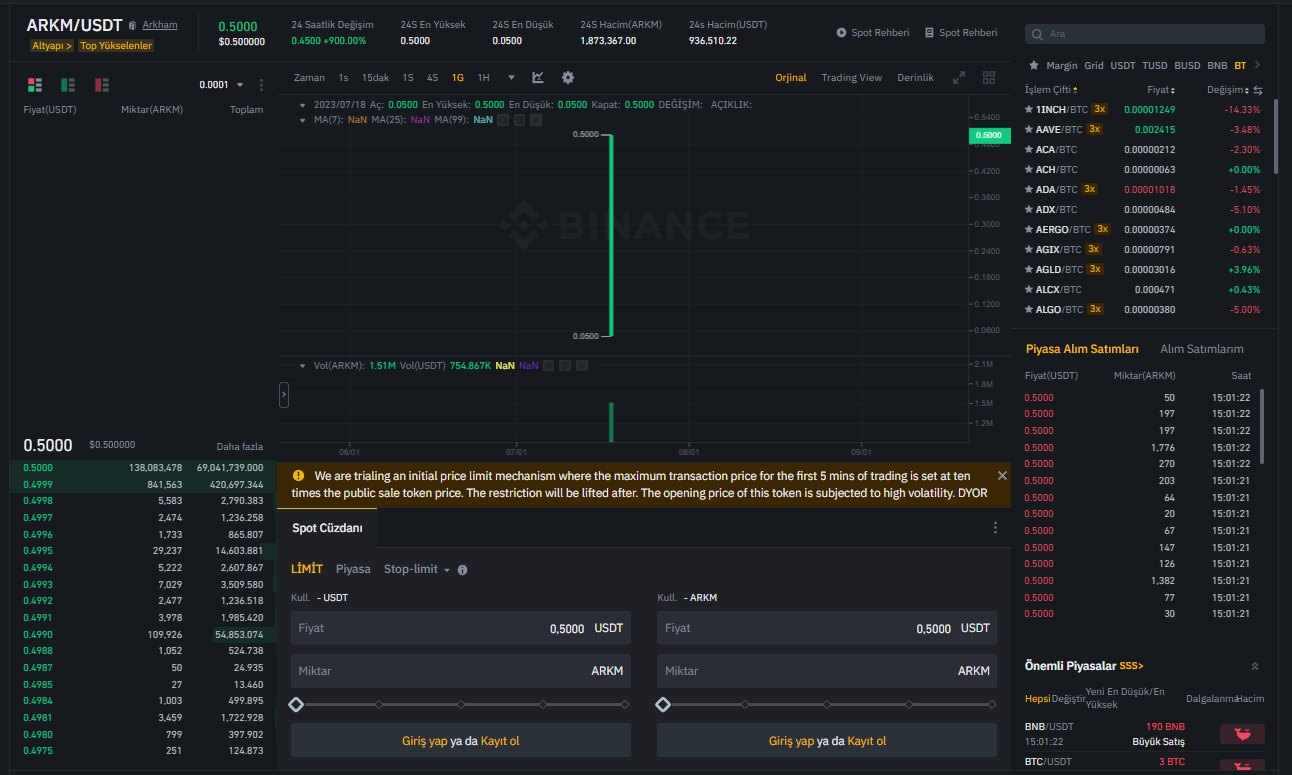Favorite the ALGO/BTC pair star
The width and height of the screenshot is (1292, 775).
pos(1028,309)
